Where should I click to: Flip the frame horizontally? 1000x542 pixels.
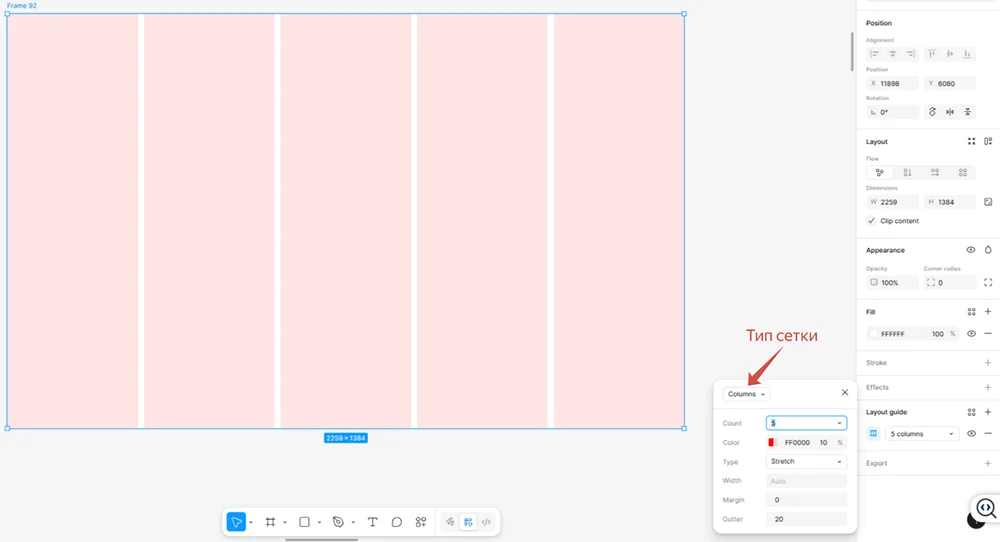click(x=950, y=112)
